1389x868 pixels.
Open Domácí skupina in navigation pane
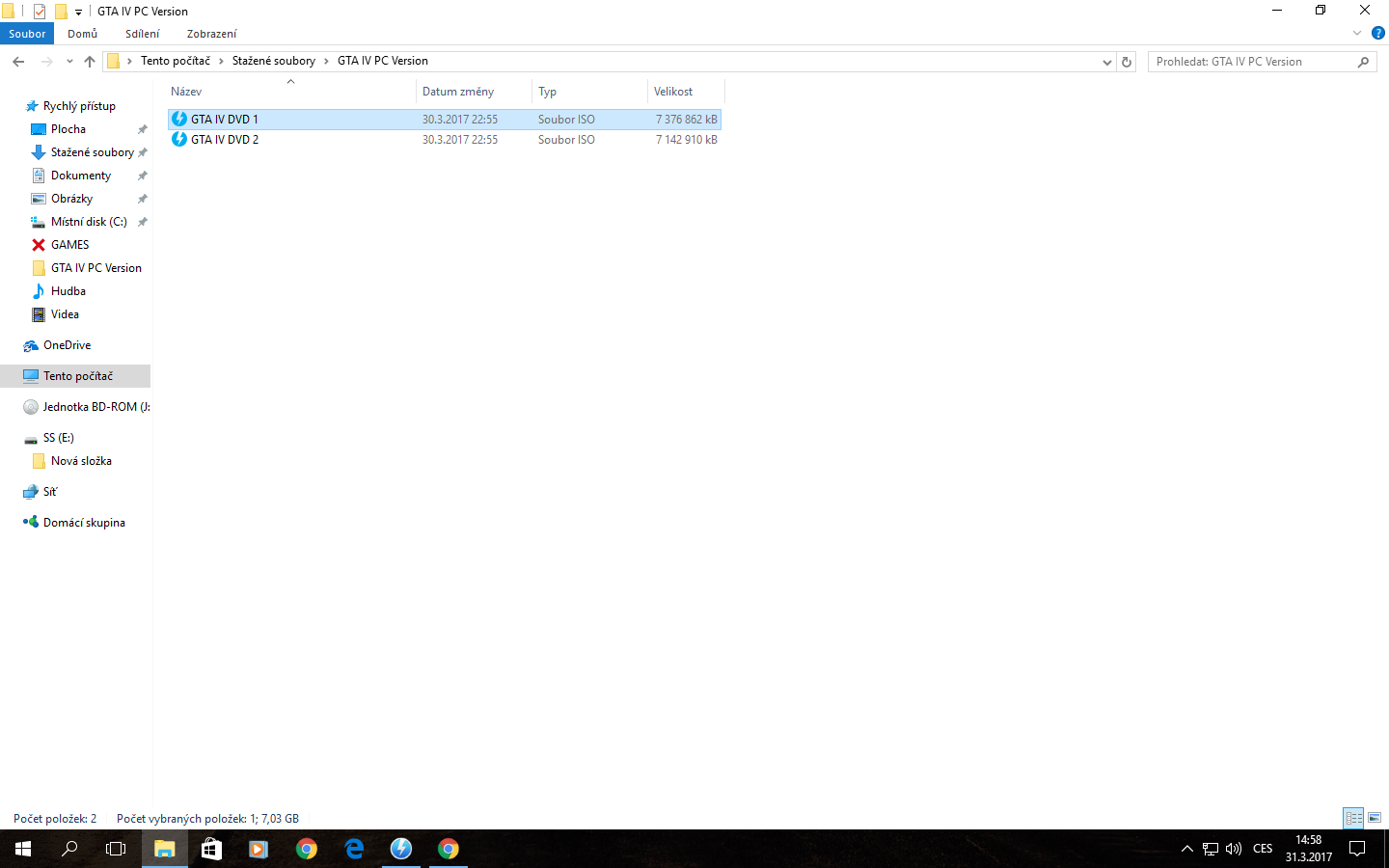[84, 523]
